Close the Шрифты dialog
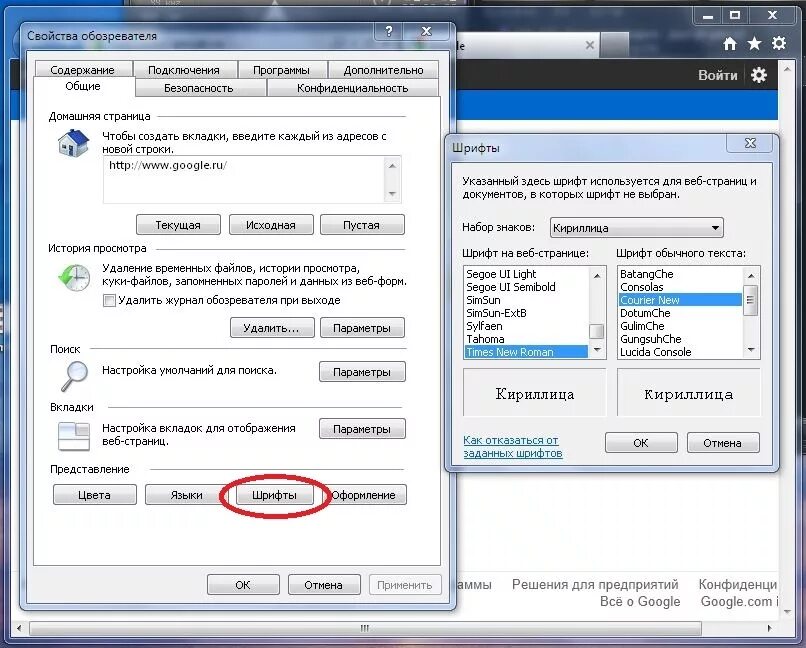Screen dimensions: 806x648 click(750, 143)
